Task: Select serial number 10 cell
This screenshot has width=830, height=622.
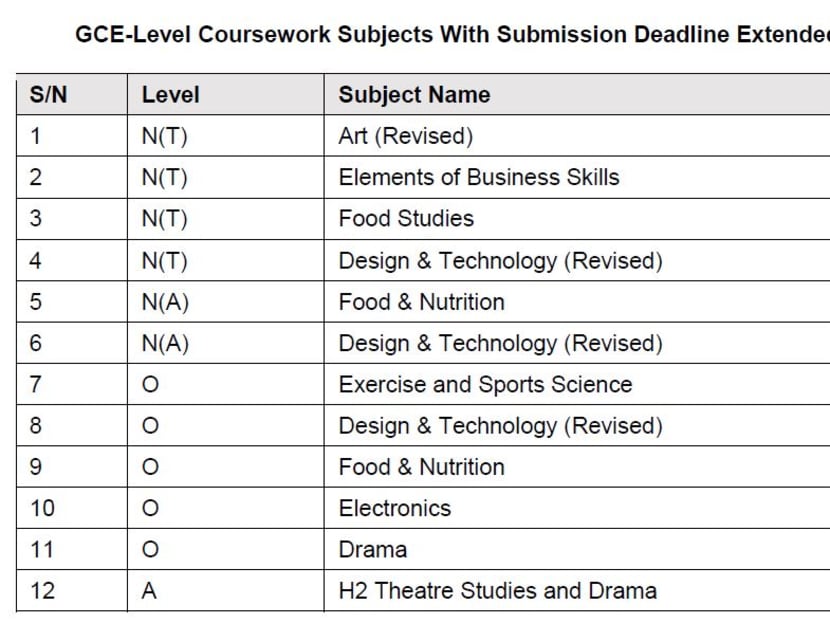Action: coord(42,508)
